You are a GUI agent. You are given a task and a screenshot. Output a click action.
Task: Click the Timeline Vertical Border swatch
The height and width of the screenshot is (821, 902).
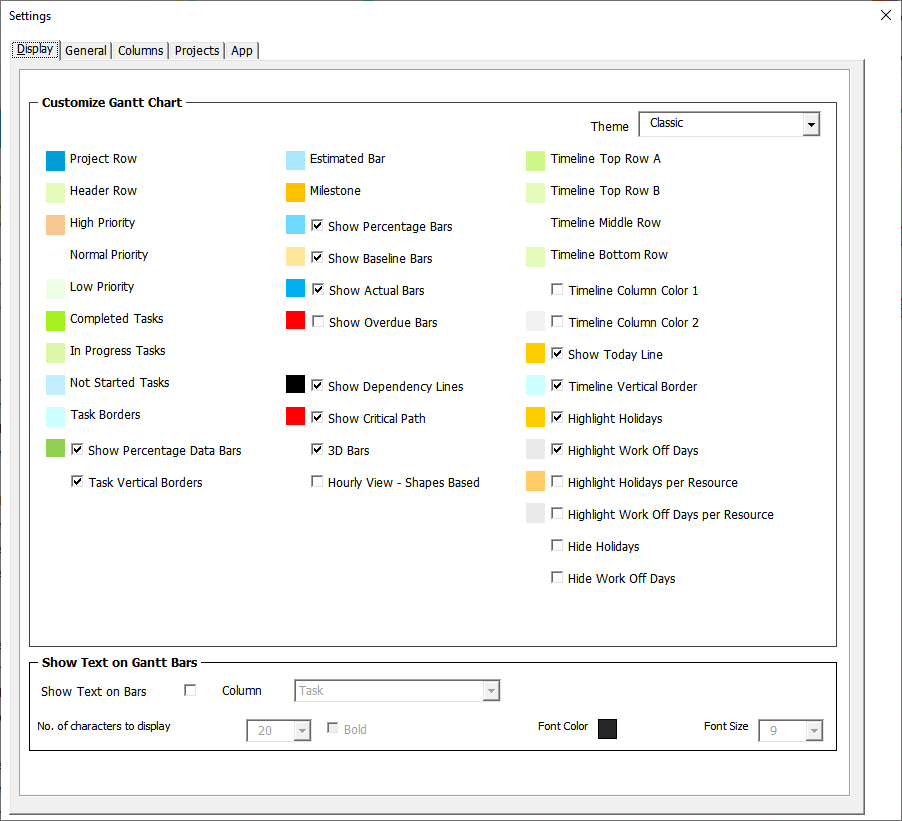[535, 385]
